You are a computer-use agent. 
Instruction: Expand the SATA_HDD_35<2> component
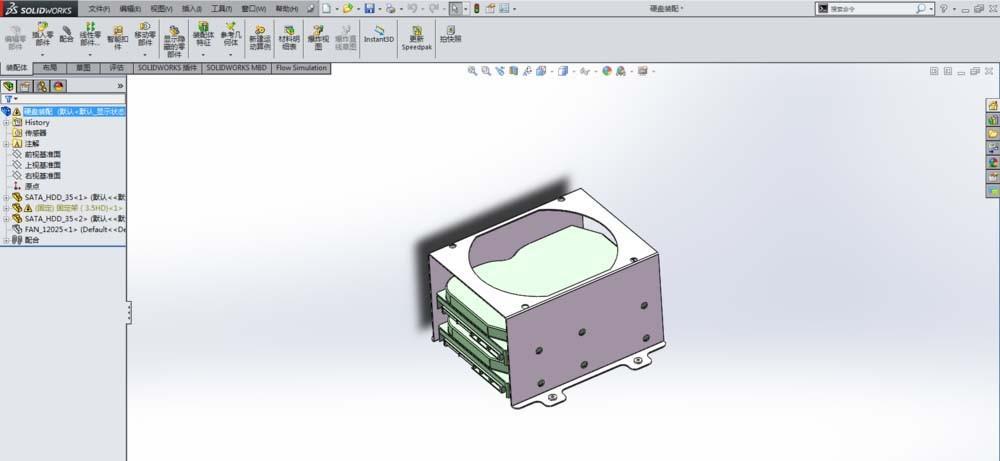click(6, 219)
